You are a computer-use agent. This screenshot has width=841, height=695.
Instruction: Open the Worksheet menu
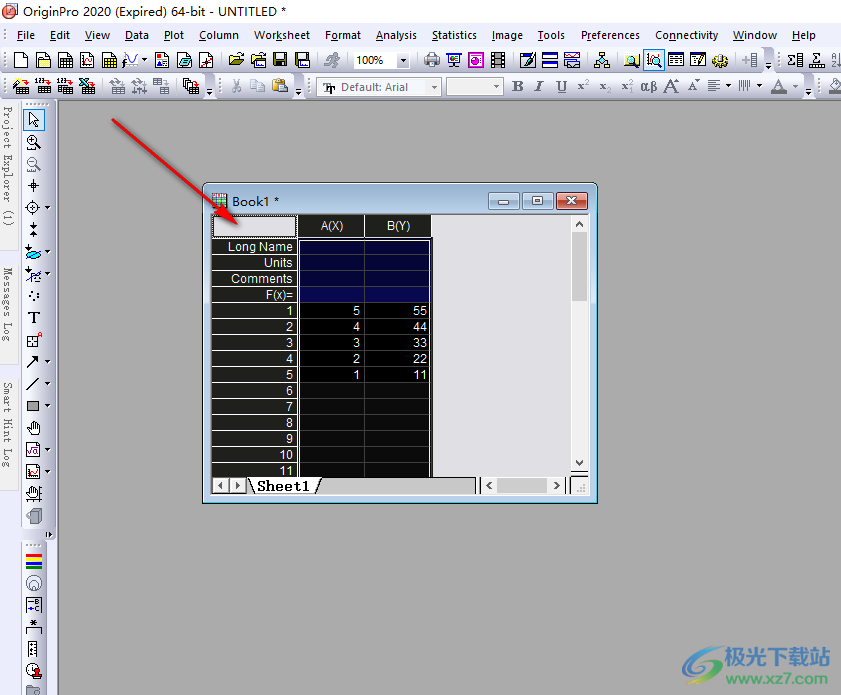[282, 35]
